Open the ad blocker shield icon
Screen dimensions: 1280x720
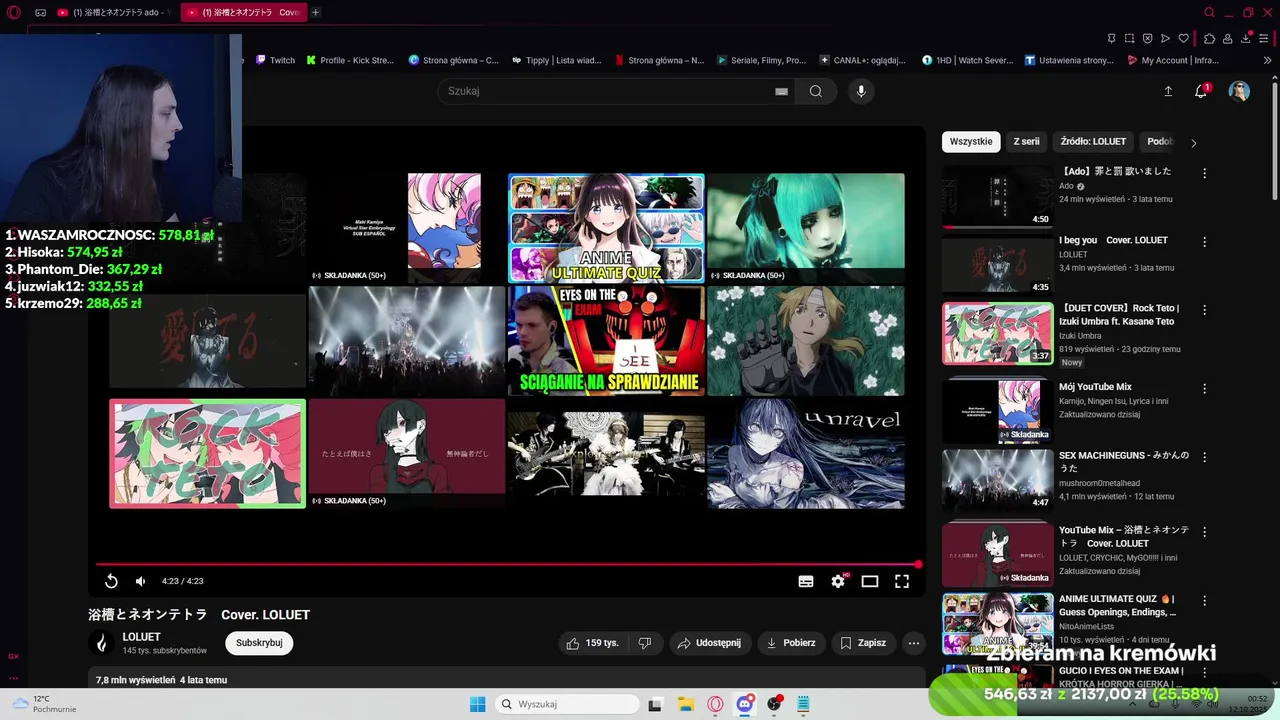coord(1147,38)
